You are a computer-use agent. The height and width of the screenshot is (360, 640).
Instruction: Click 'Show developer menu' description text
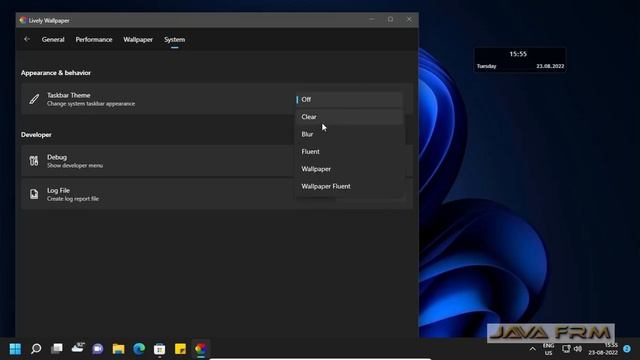pyautogui.click(x=75, y=166)
